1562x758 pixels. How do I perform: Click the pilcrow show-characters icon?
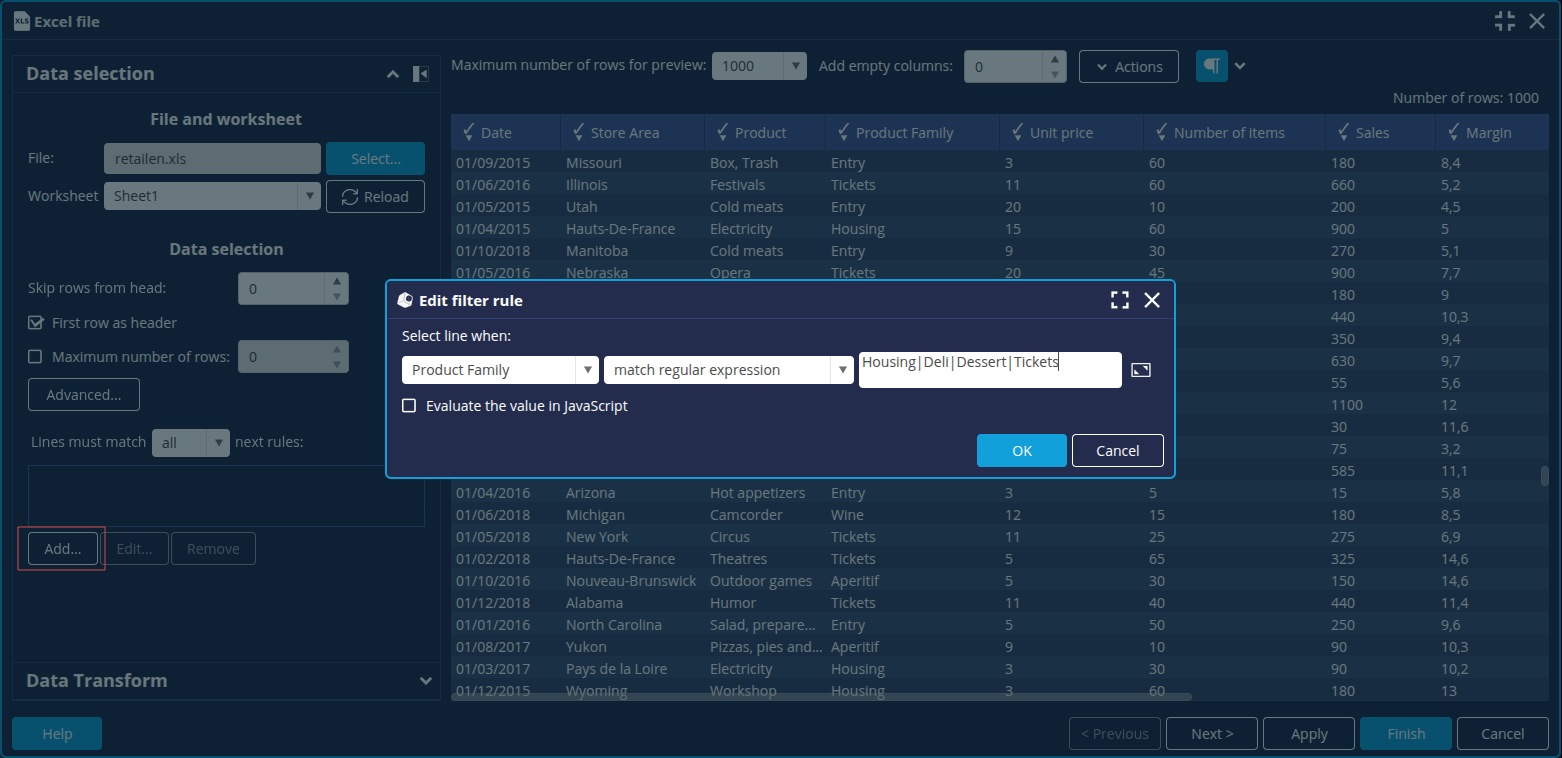point(1211,66)
